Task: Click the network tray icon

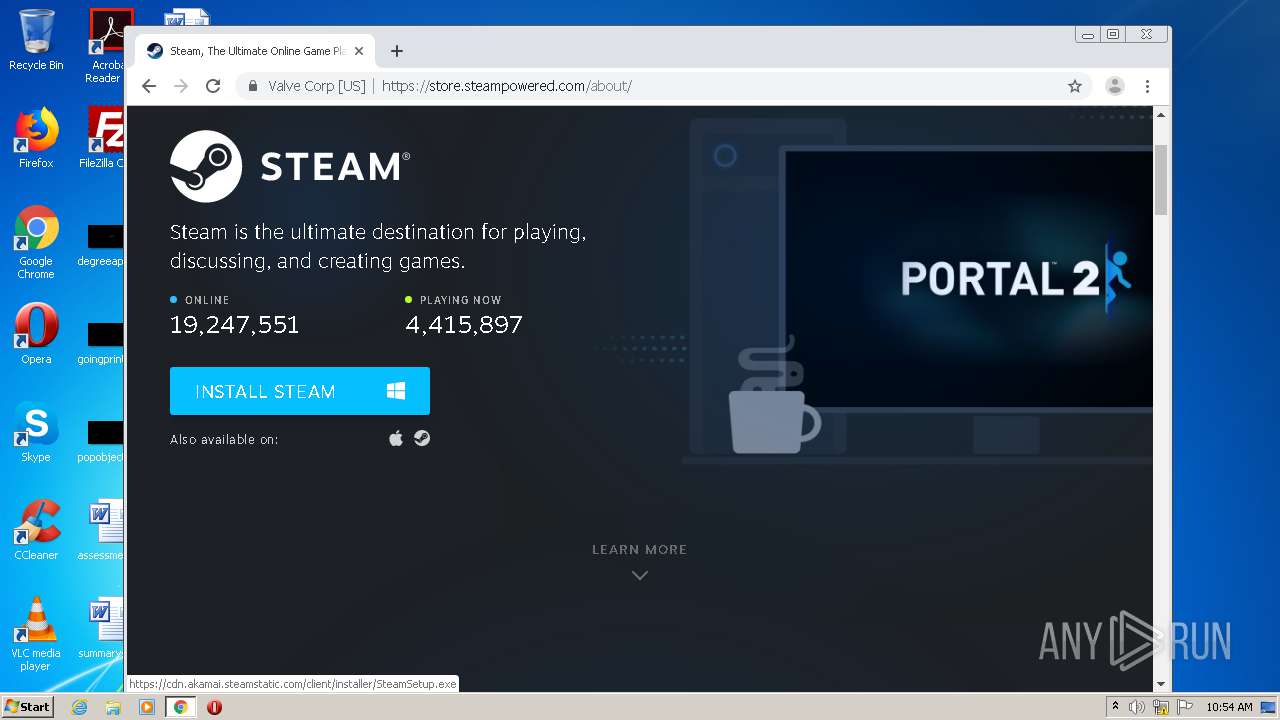Action: click(x=1161, y=707)
